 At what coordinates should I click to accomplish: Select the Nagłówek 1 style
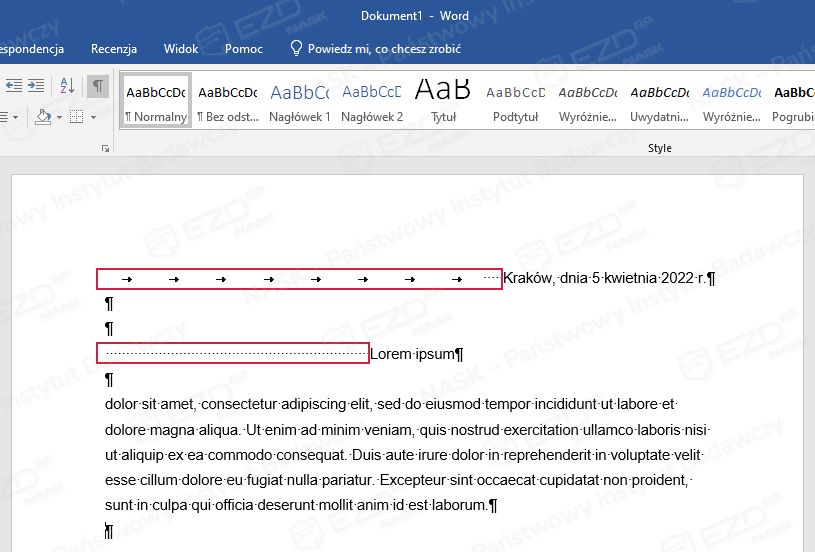299,101
